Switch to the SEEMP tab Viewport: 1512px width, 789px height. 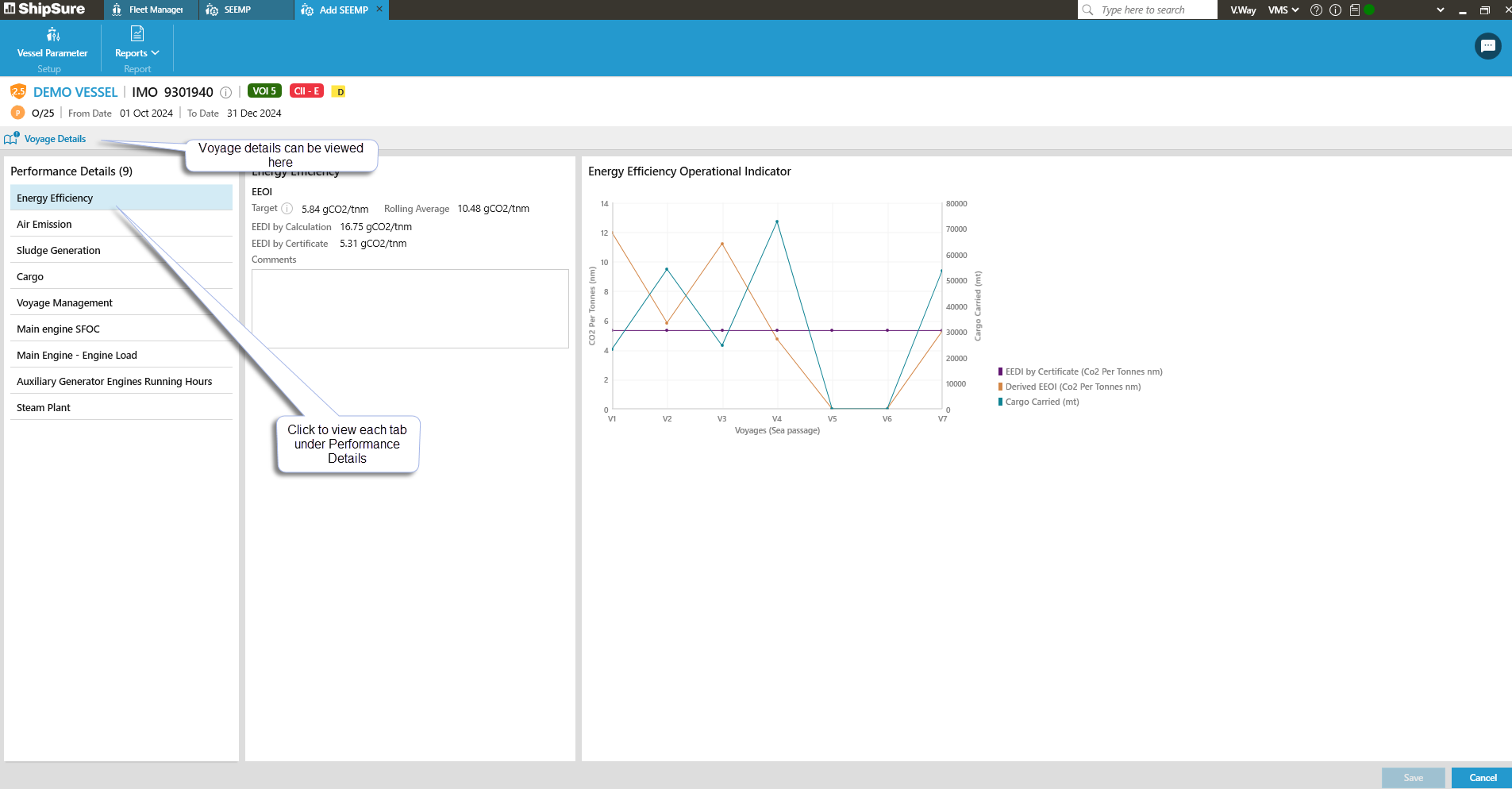pos(245,10)
